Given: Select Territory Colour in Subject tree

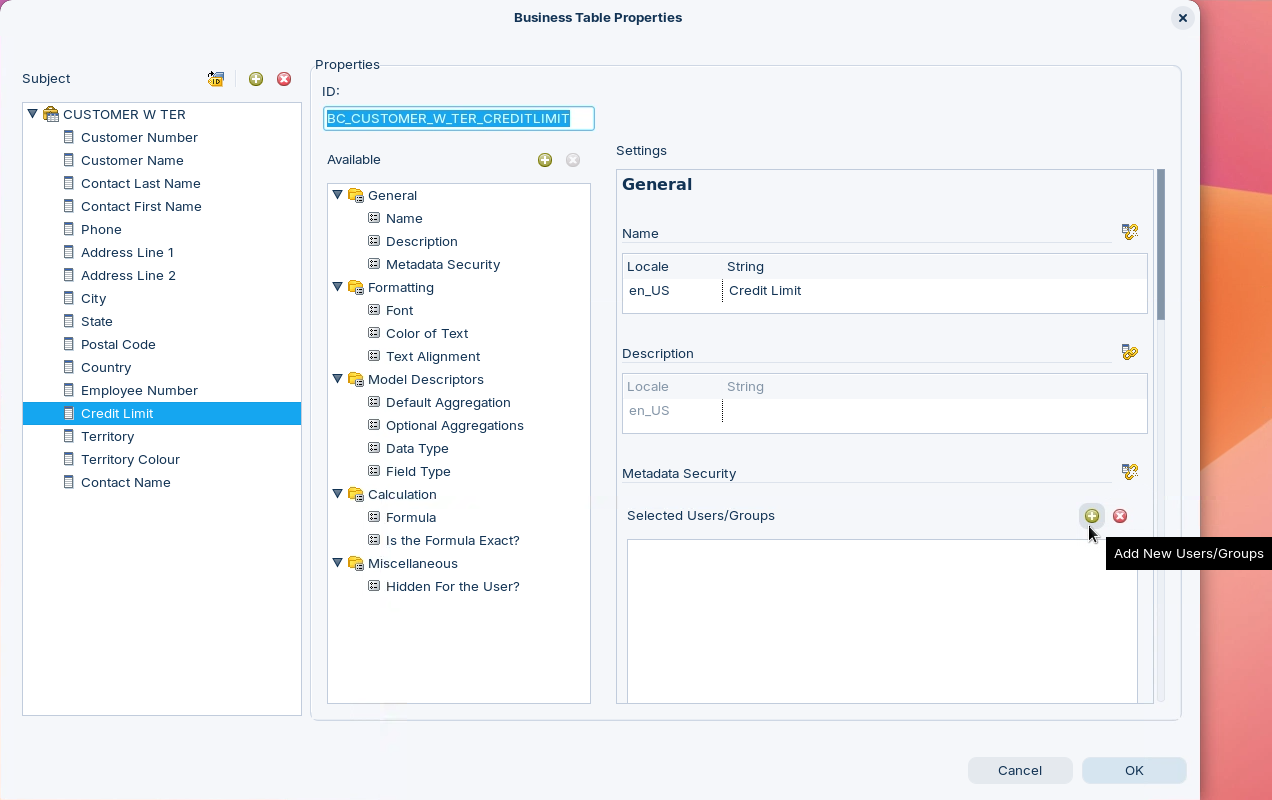Looking at the screenshot, I should tap(130, 459).
